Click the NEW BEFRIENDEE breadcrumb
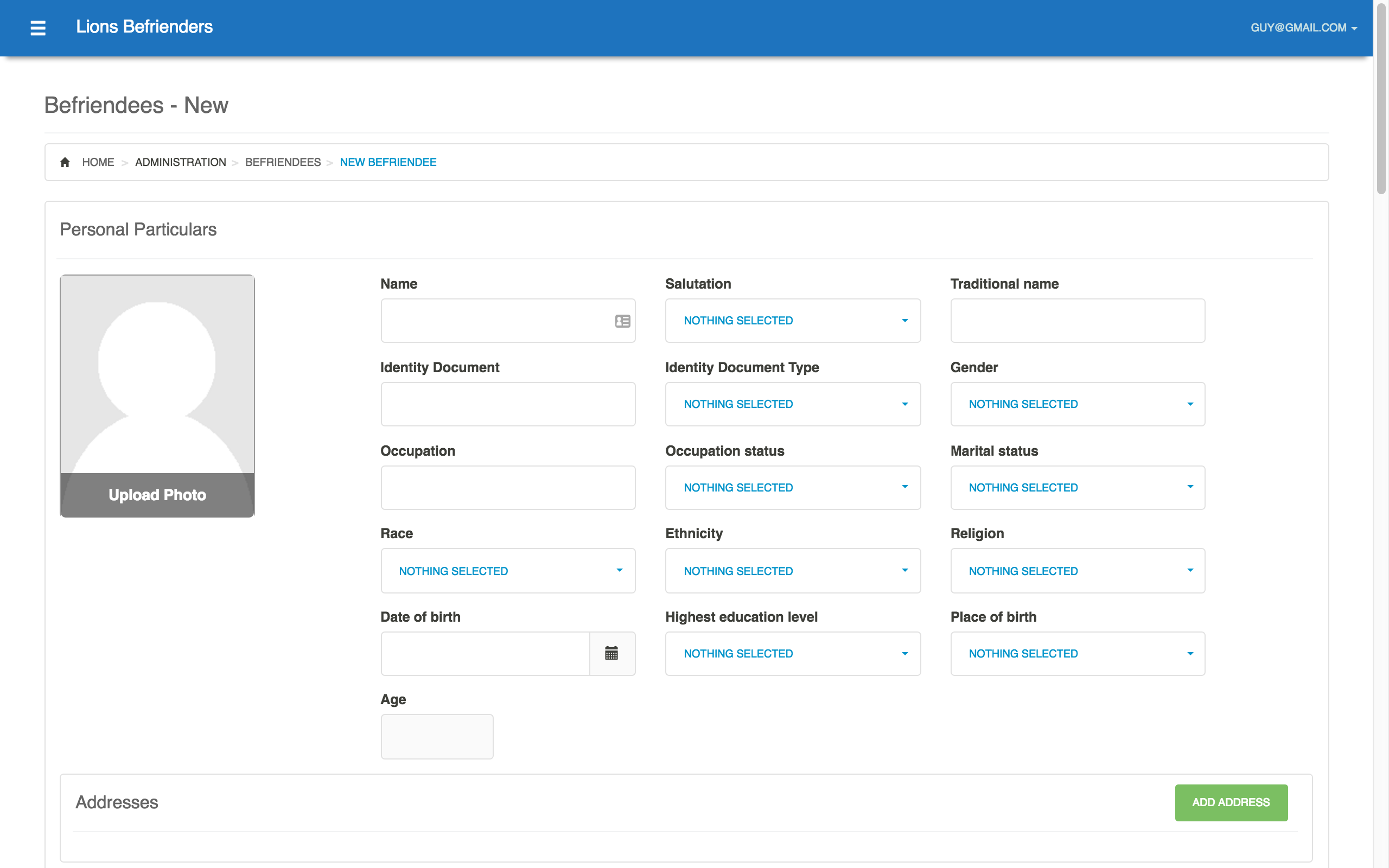The width and height of the screenshot is (1389, 868). point(388,162)
